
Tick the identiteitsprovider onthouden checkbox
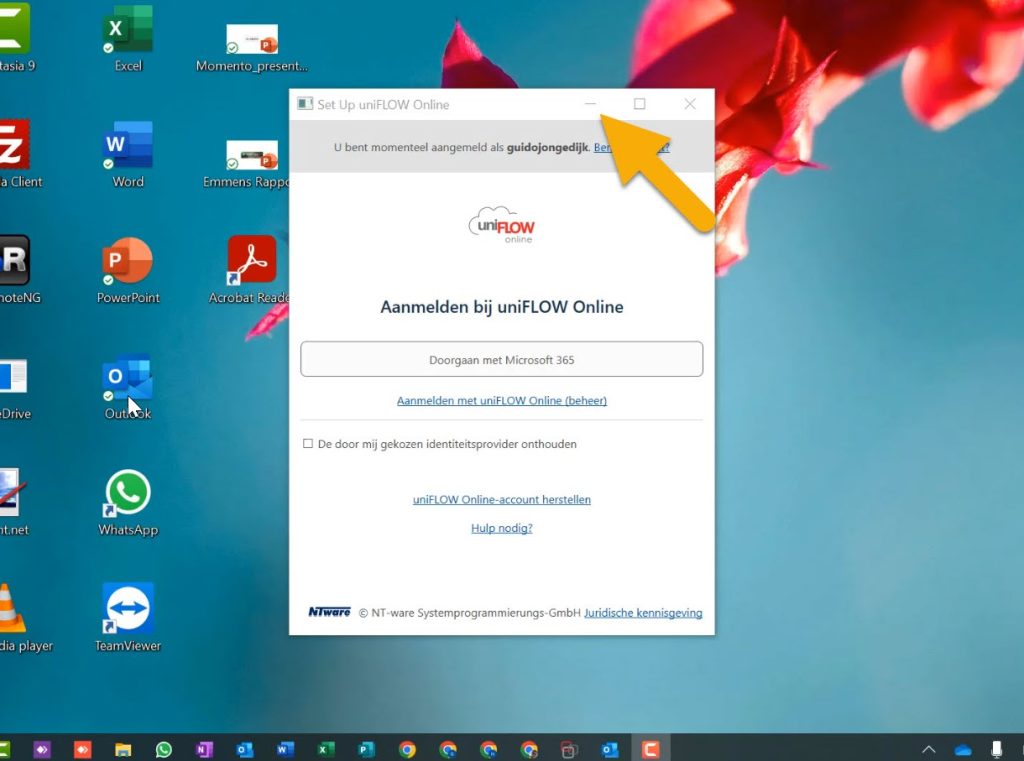click(x=308, y=444)
